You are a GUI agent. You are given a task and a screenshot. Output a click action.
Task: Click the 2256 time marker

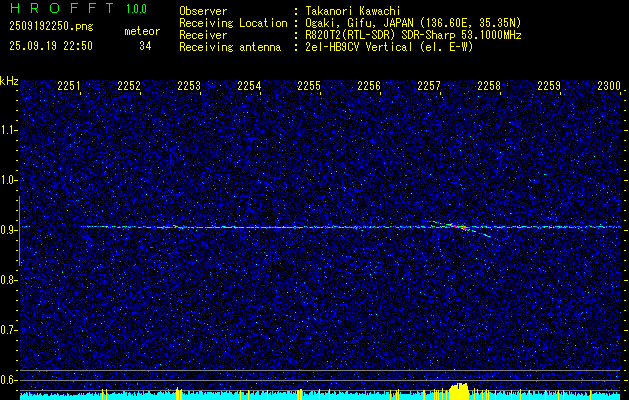pyautogui.click(x=369, y=85)
